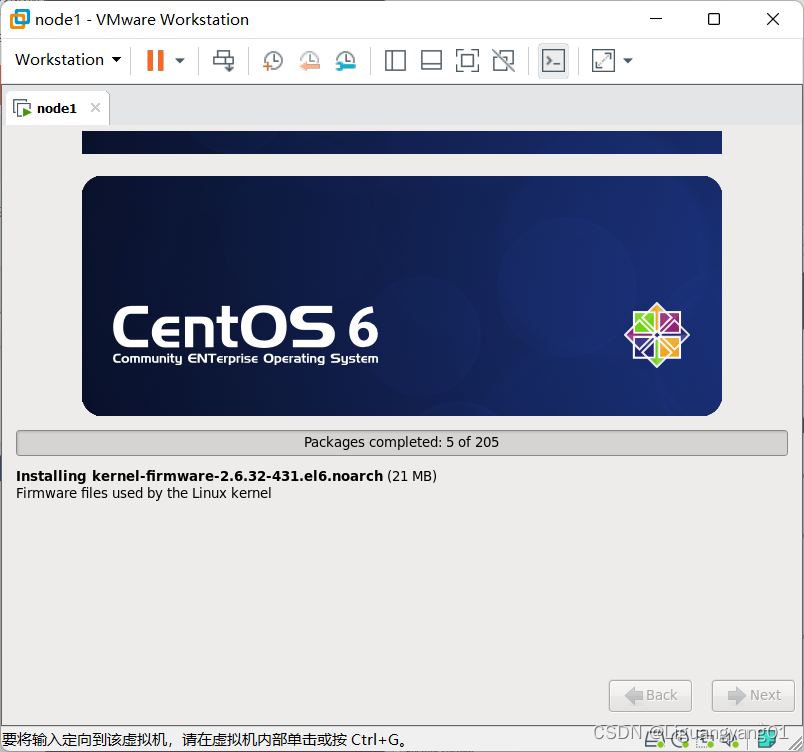Open the stretch display options dropdown
This screenshot has height=752, width=804.
tap(628, 60)
